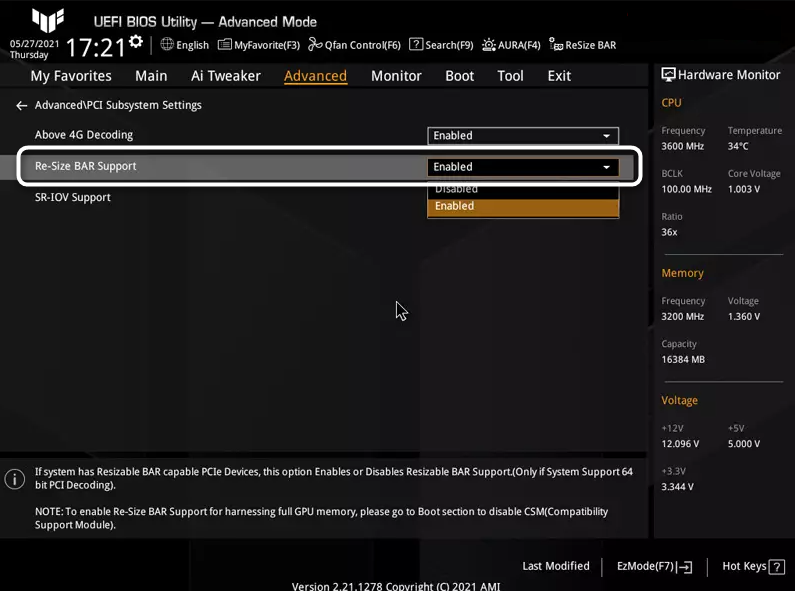
Task: Click the version copyright text
Action: 396,586
